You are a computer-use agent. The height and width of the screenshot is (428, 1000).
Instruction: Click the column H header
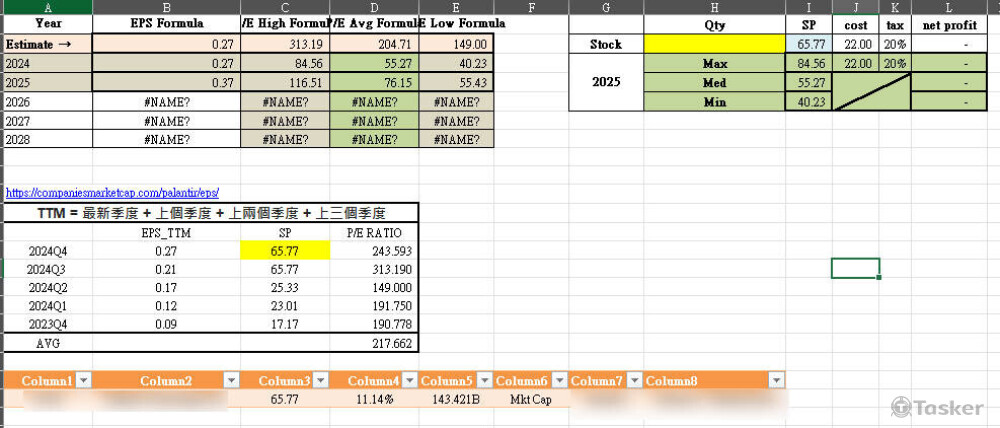715,7
